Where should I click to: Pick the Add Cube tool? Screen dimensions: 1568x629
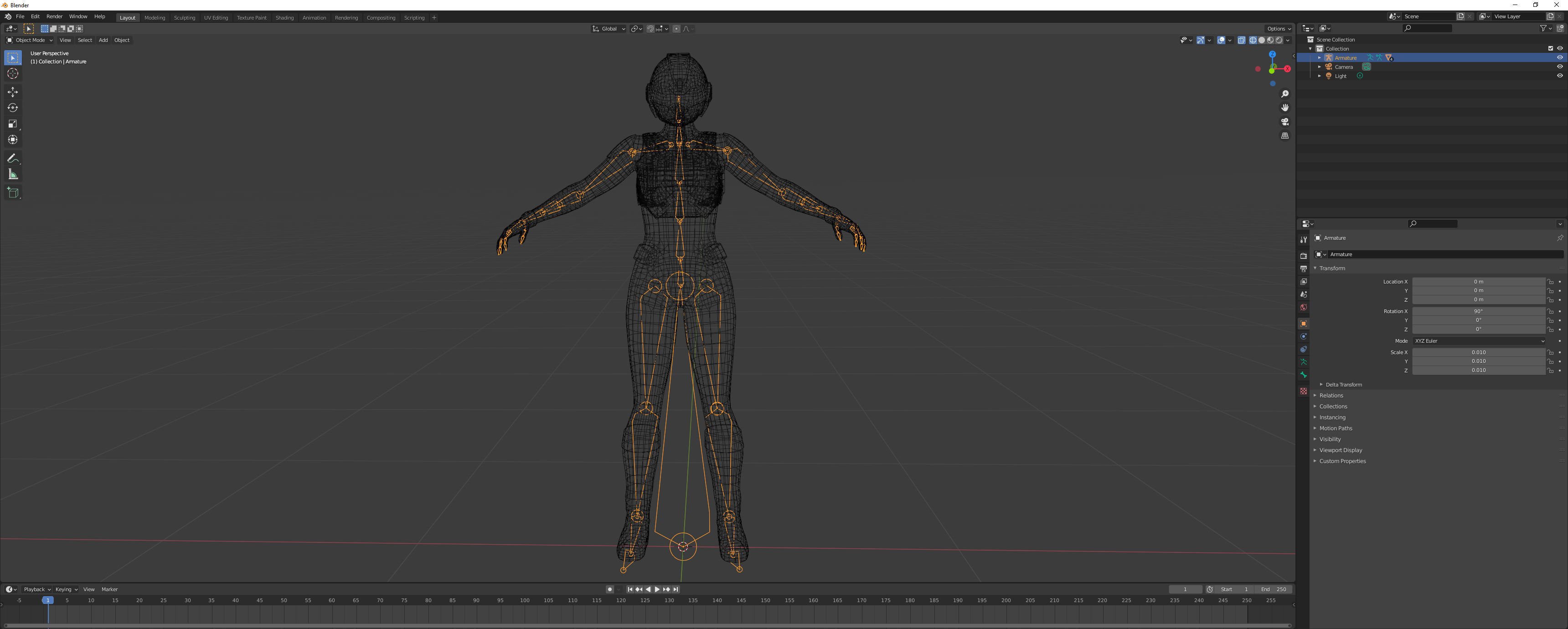click(13, 193)
